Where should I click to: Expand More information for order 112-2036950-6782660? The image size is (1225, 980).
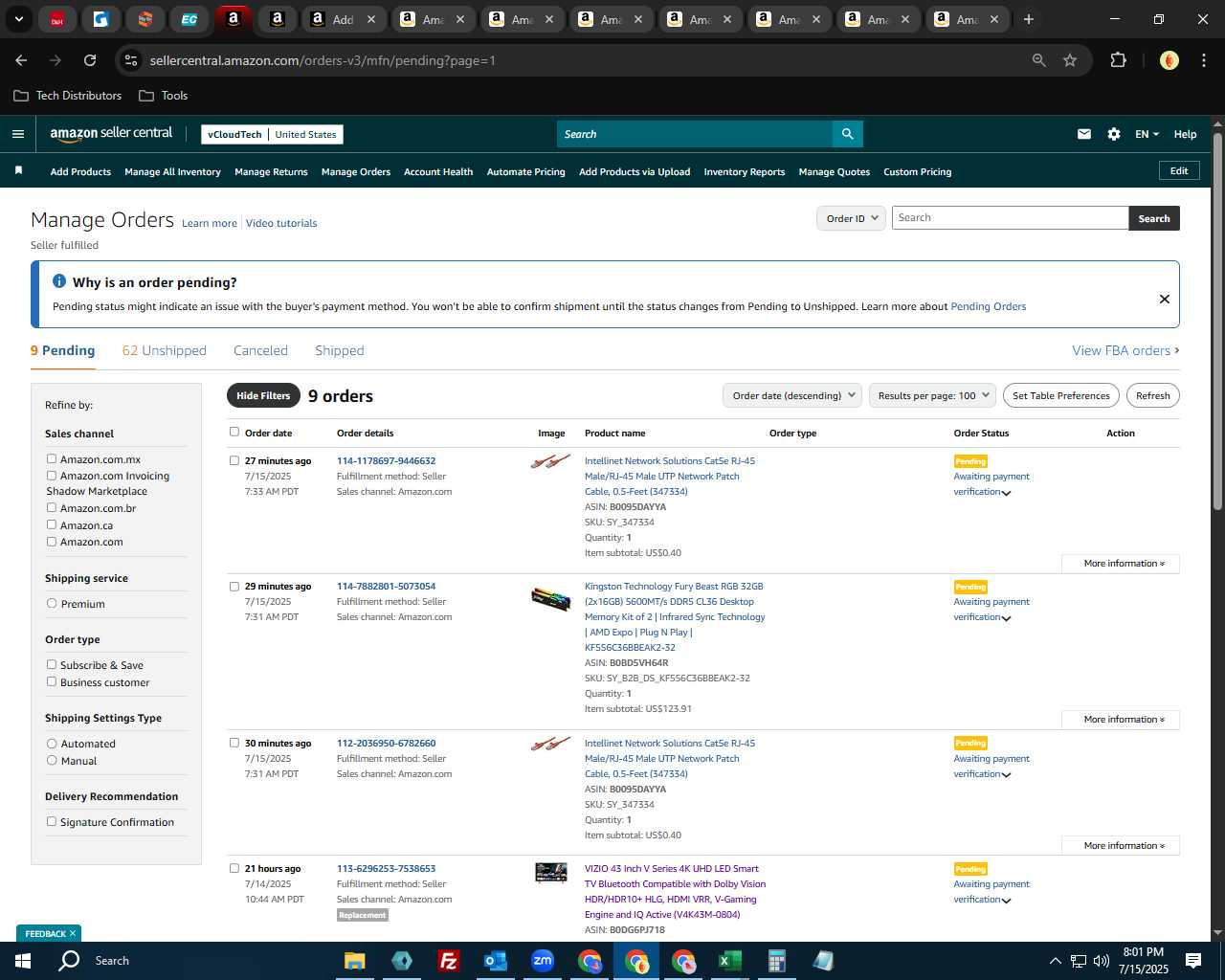(1121, 846)
